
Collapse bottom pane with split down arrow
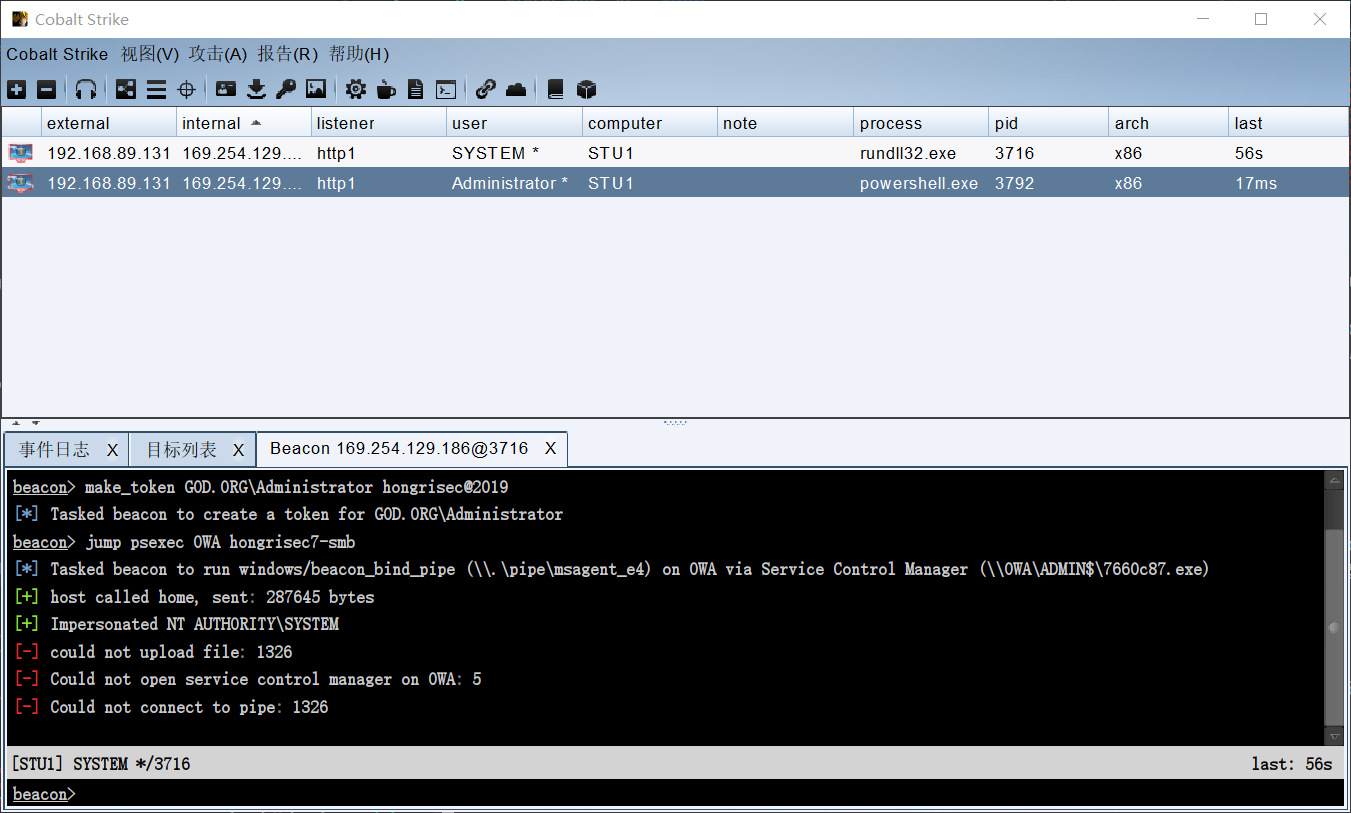(36, 423)
